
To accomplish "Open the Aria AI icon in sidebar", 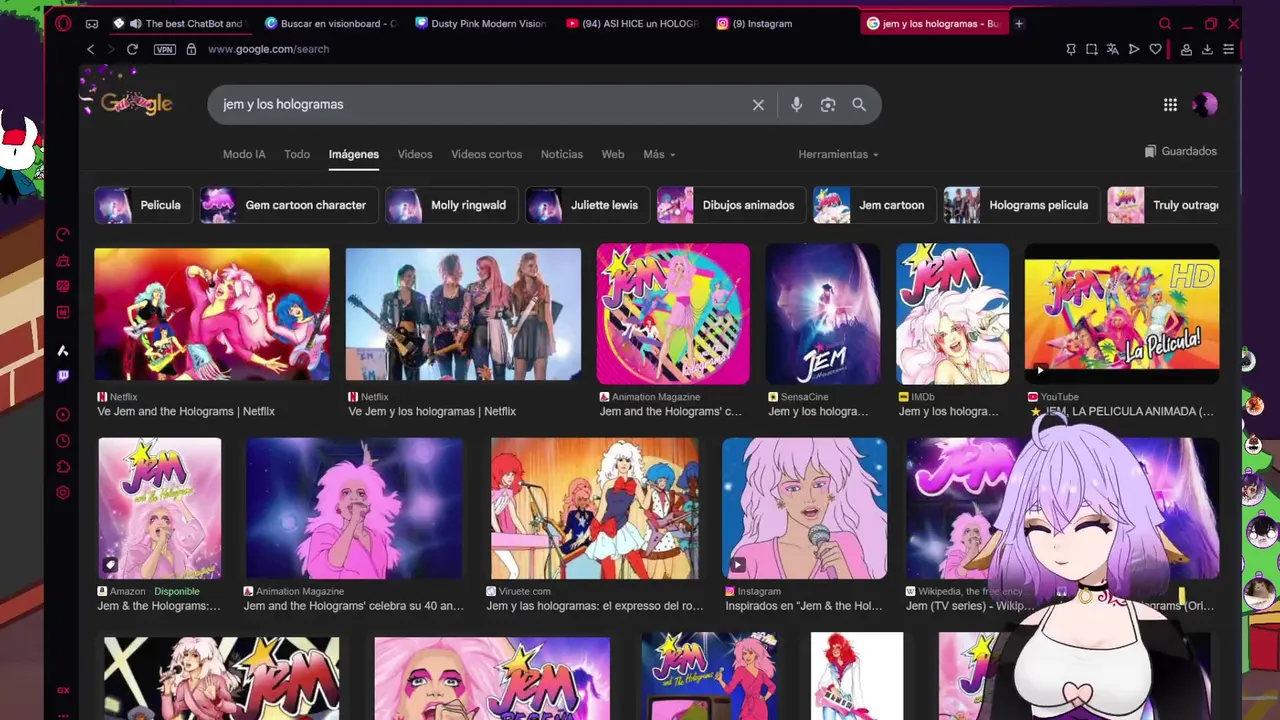I will pyautogui.click(x=63, y=350).
